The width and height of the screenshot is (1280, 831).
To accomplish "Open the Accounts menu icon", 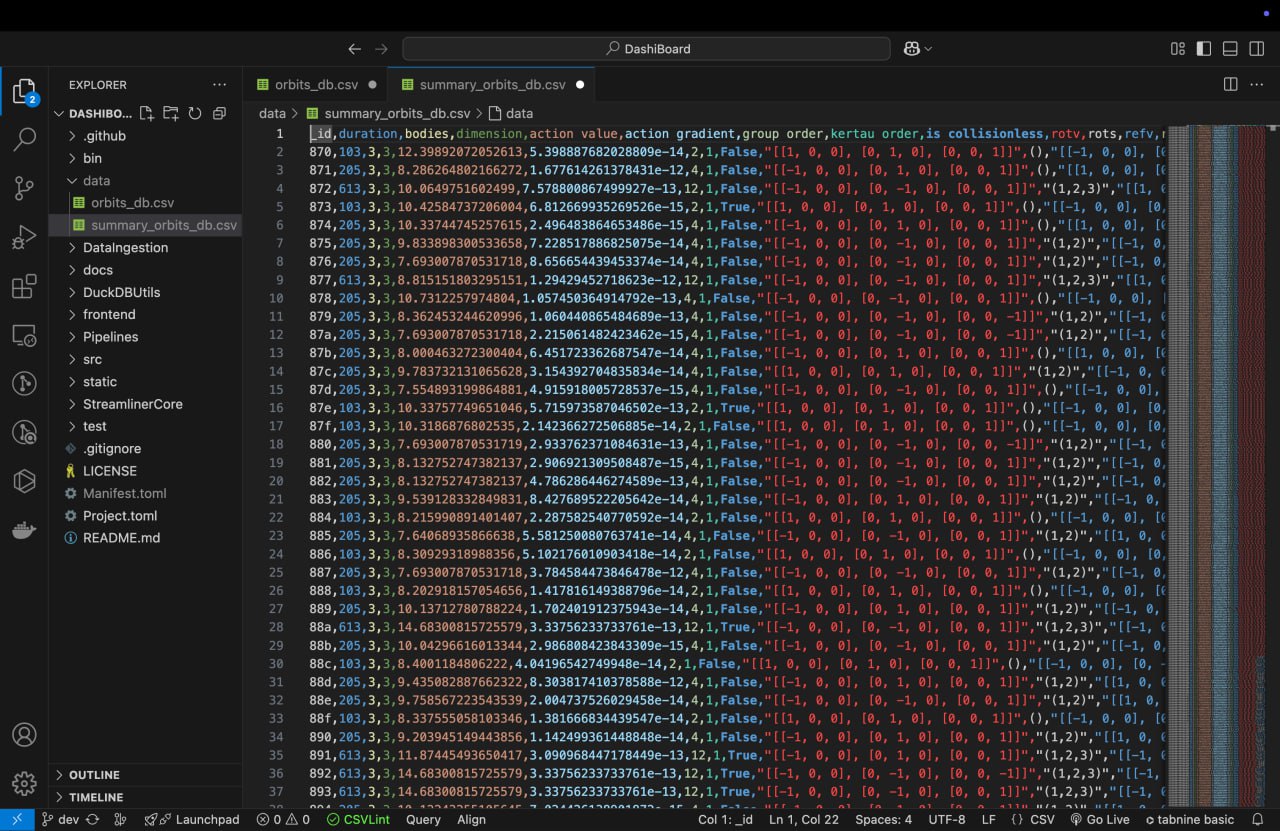I will 24,734.
